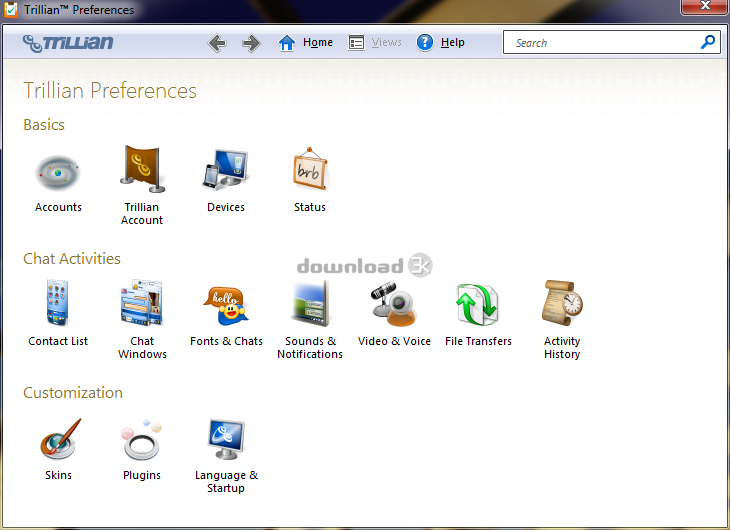Click the blue house Home icon

tap(287, 43)
